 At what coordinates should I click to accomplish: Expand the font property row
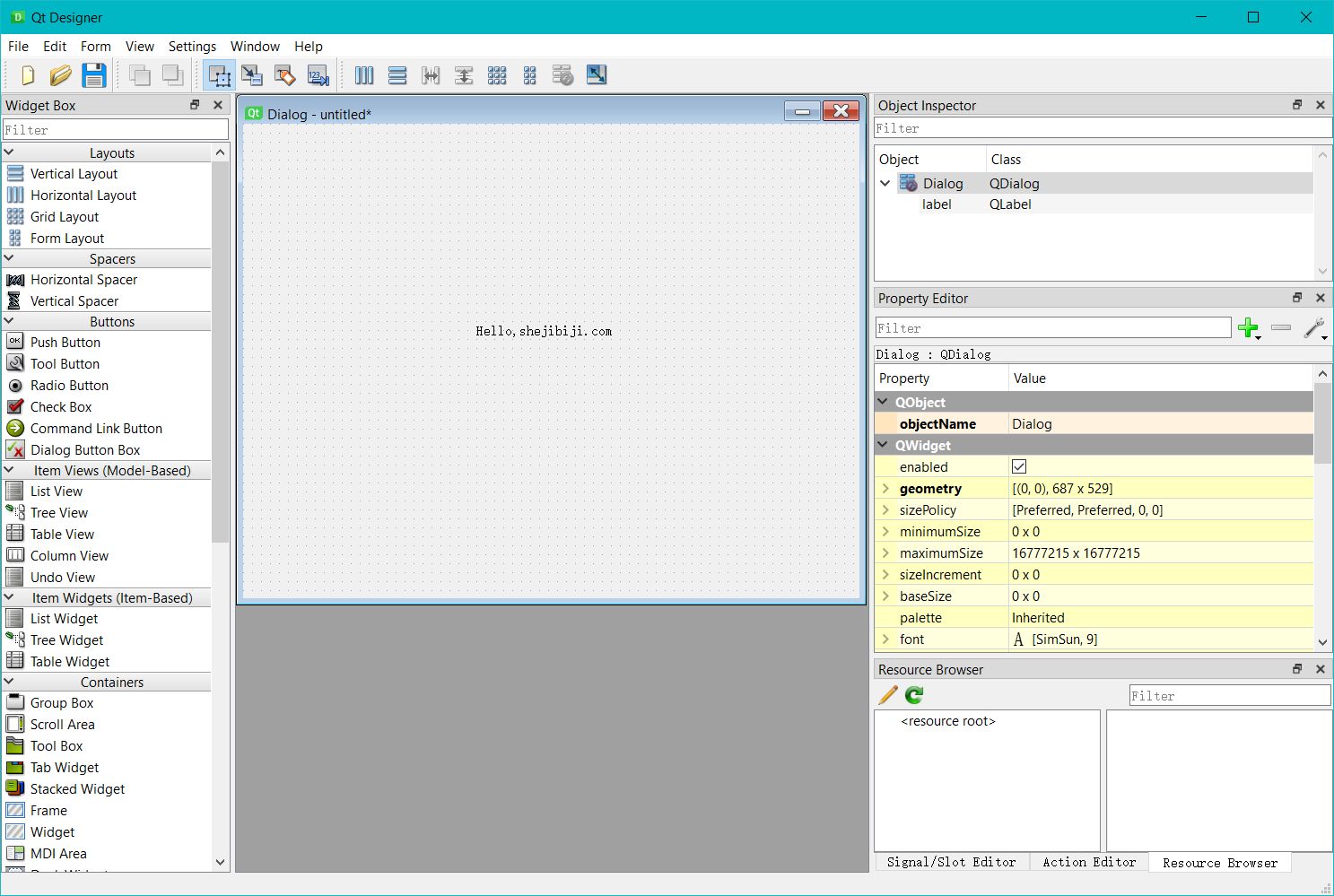(885, 639)
